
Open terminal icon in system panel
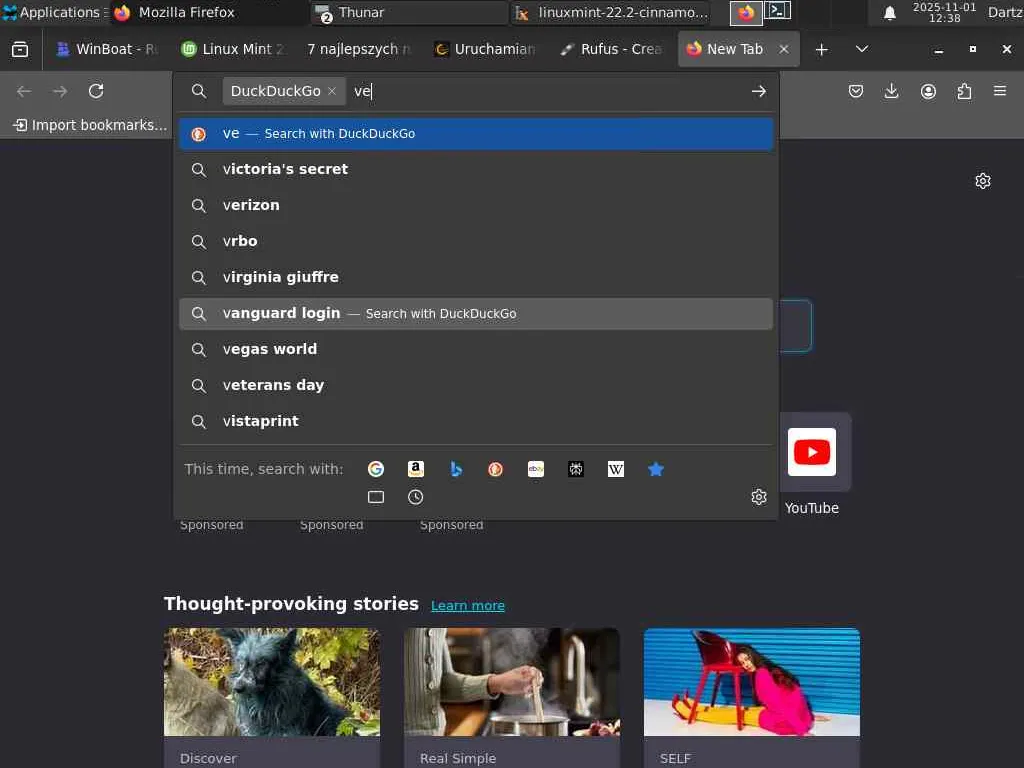point(778,11)
